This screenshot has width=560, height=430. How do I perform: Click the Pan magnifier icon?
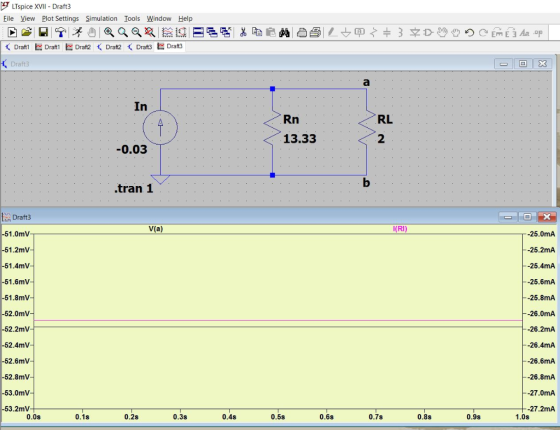click(x=123, y=32)
